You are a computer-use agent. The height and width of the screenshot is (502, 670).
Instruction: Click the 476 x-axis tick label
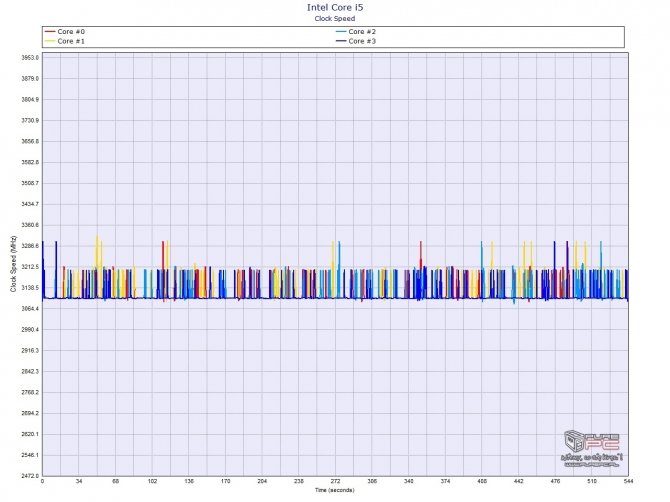(x=555, y=481)
